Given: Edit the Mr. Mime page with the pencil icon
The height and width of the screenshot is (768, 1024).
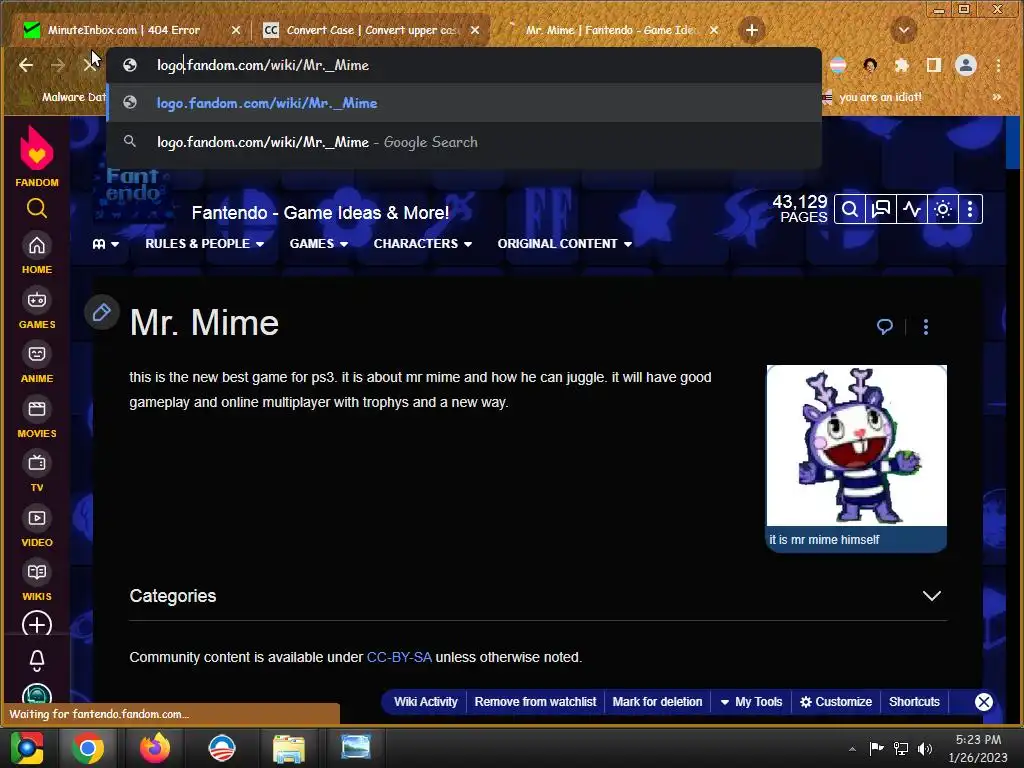Looking at the screenshot, I should [x=101, y=312].
